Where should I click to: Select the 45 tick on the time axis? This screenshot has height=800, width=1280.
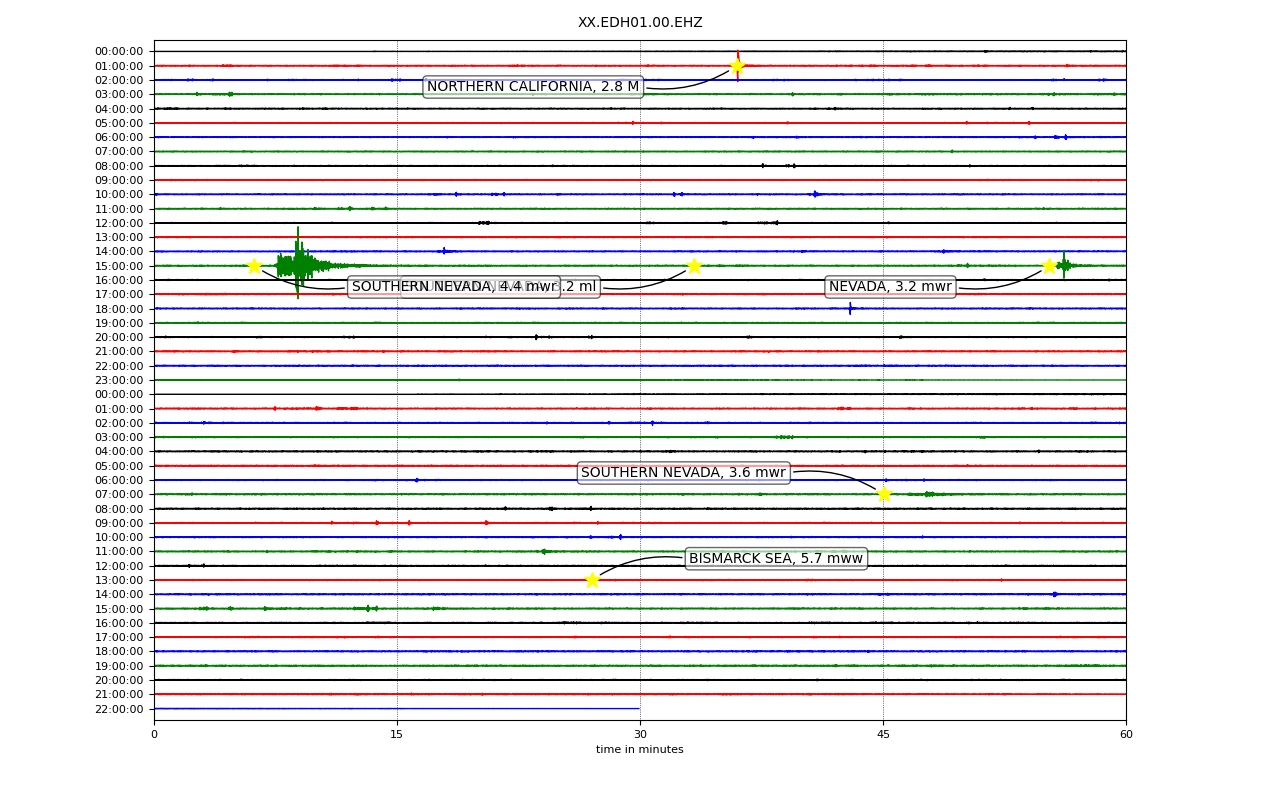pyautogui.click(x=883, y=735)
